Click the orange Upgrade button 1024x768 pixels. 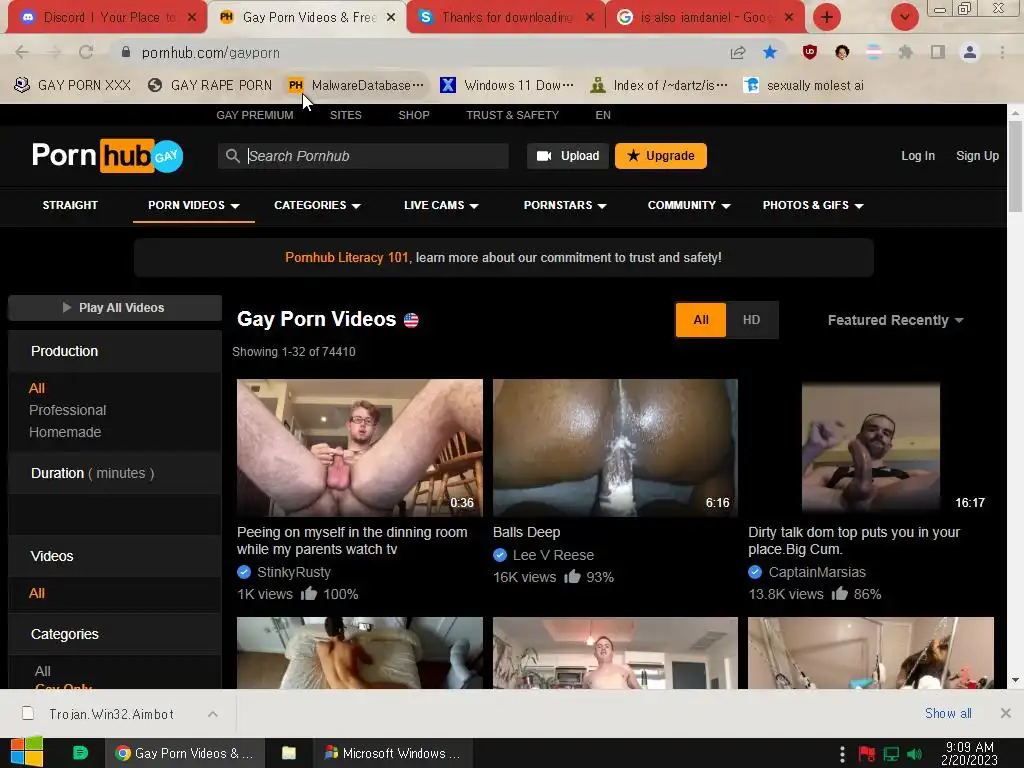tap(660, 156)
